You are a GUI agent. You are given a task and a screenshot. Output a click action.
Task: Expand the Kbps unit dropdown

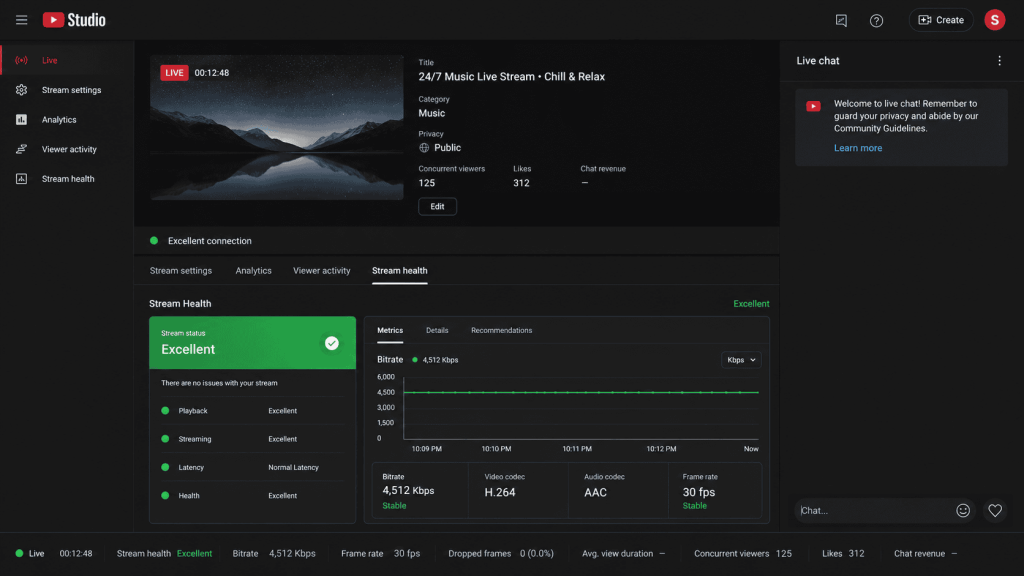741,360
